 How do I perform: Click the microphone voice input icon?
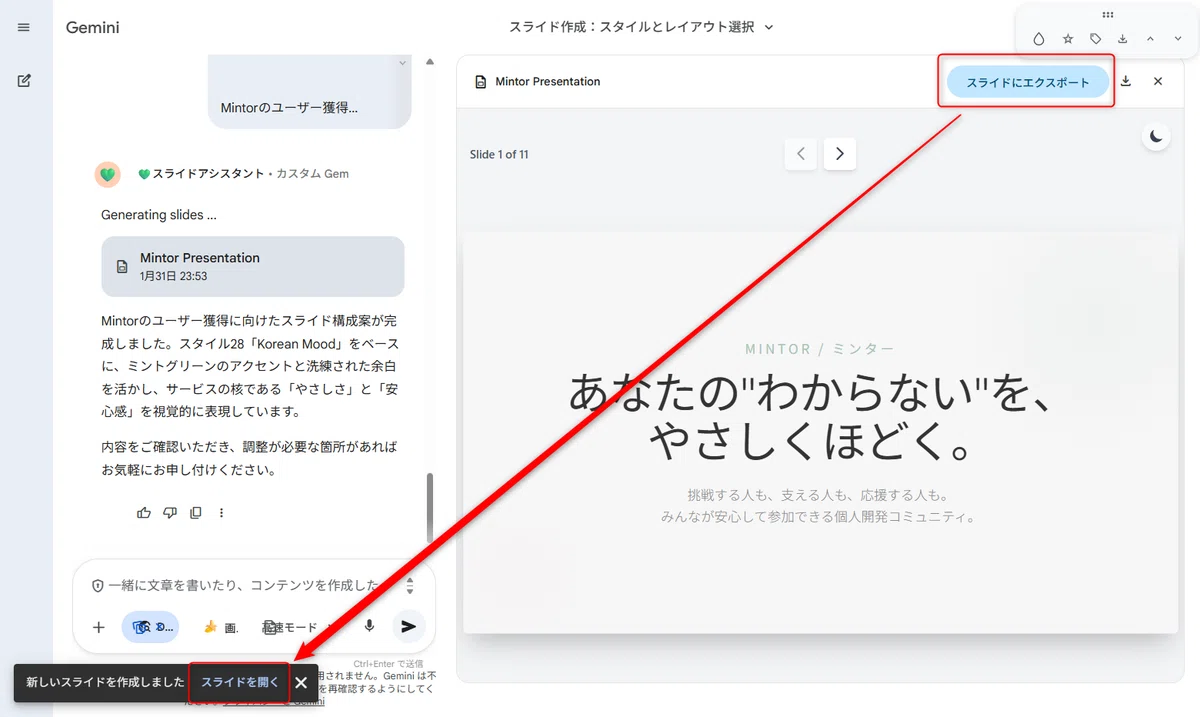click(x=369, y=626)
